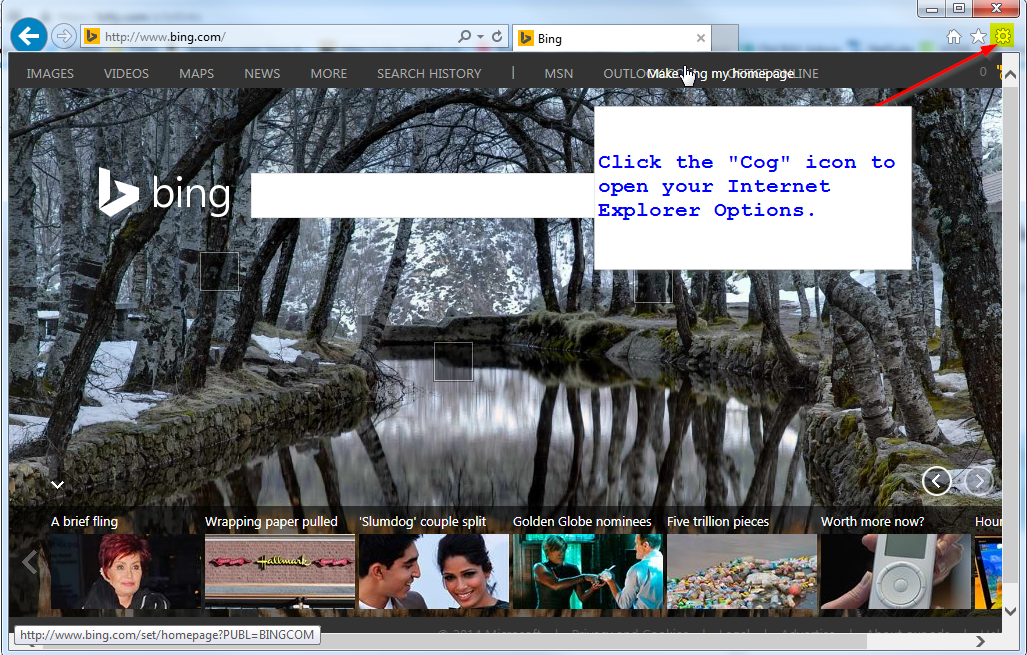Open NEWS in Bing menu
This screenshot has width=1027, height=655.
[x=262, y=73]
